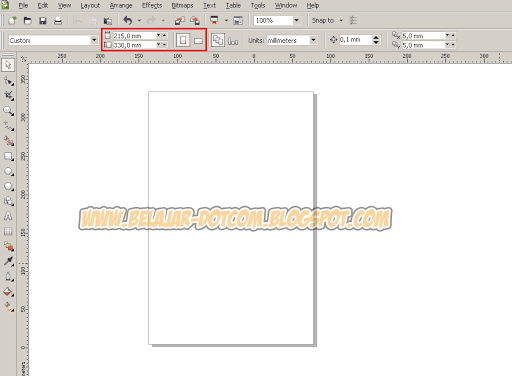Apply page layout to current page only
Image resolution: width=512 pixels, height=376 pixels.
(233, 41)
